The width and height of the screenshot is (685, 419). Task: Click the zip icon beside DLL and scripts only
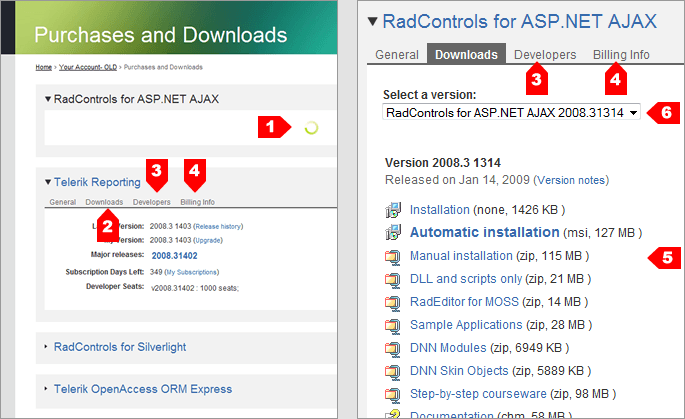[x=392, y=280]
